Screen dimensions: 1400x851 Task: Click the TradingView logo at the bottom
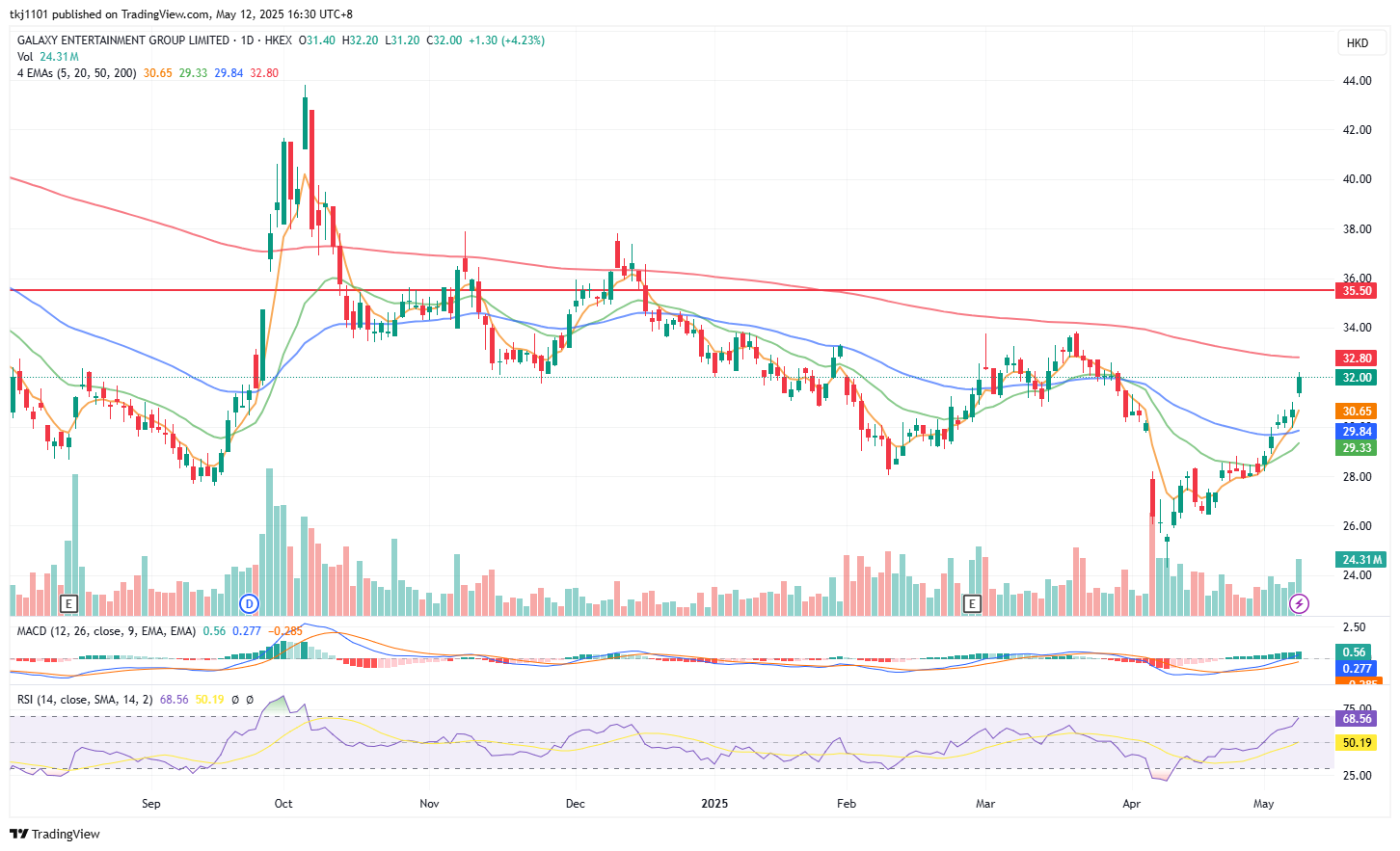point(55,834)
